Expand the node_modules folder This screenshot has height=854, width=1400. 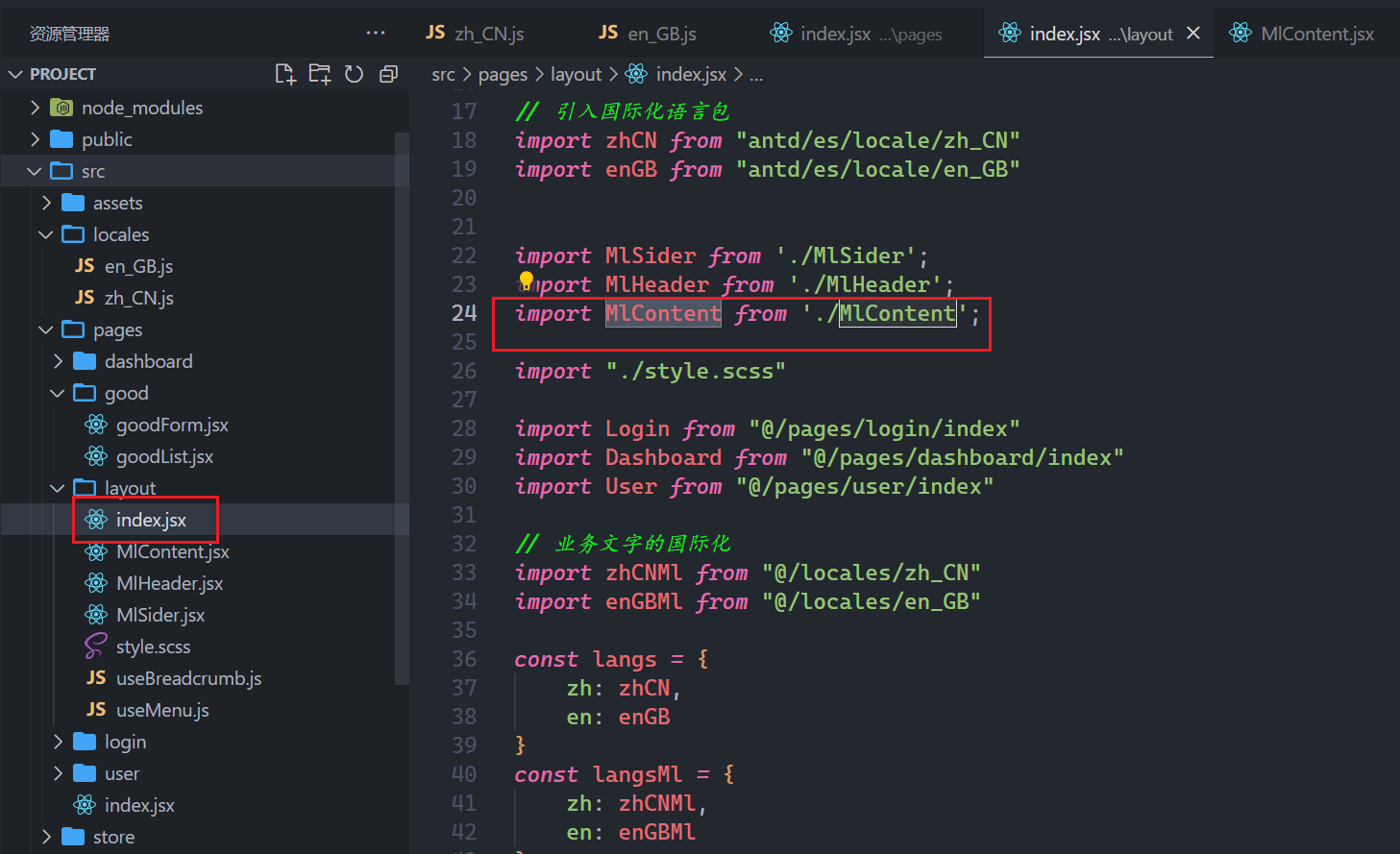36,108
